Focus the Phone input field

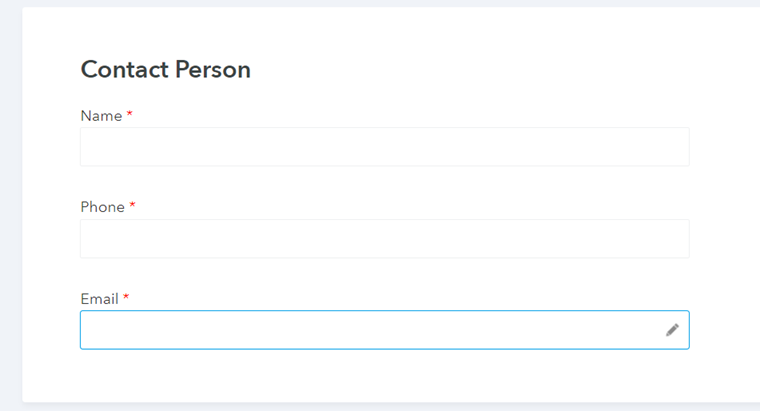coord(384,239)
